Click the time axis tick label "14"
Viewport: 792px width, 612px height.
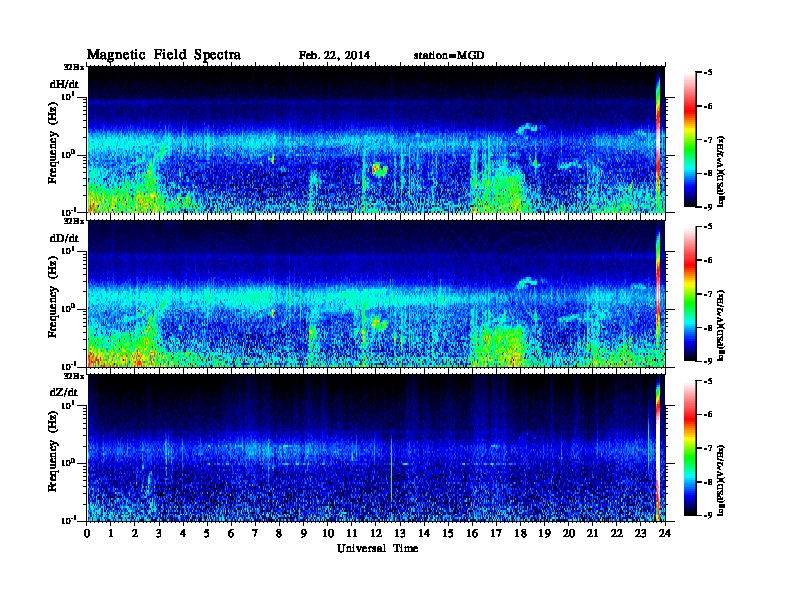point(424,533)
